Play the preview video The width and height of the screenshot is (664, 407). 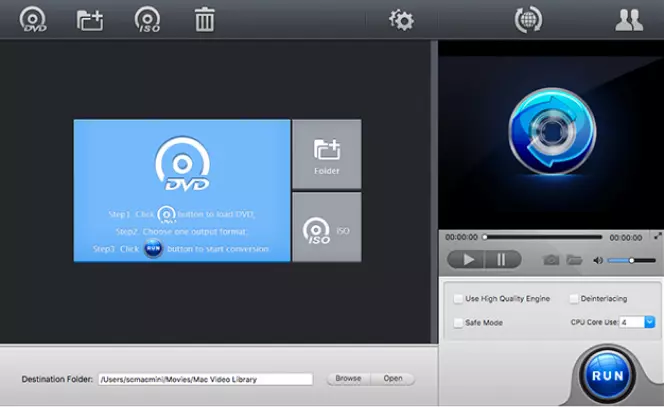click(466, 260)
